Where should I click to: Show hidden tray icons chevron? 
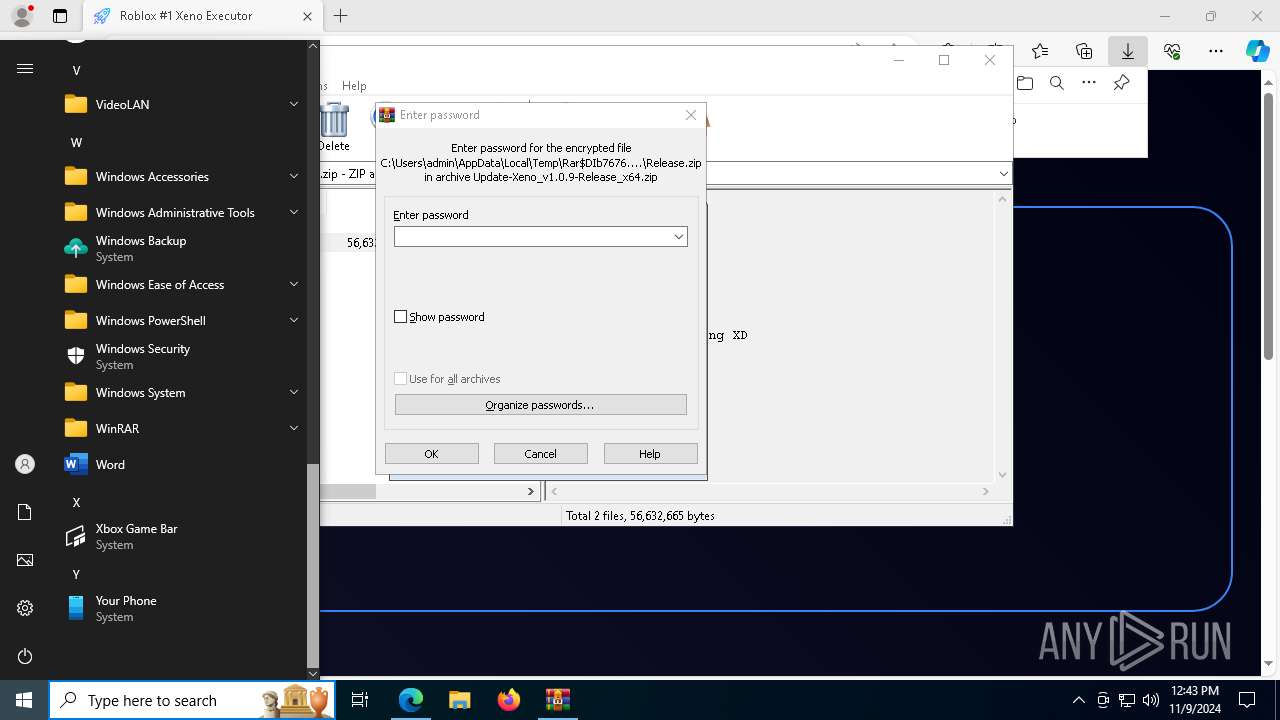pos(1079,700)
